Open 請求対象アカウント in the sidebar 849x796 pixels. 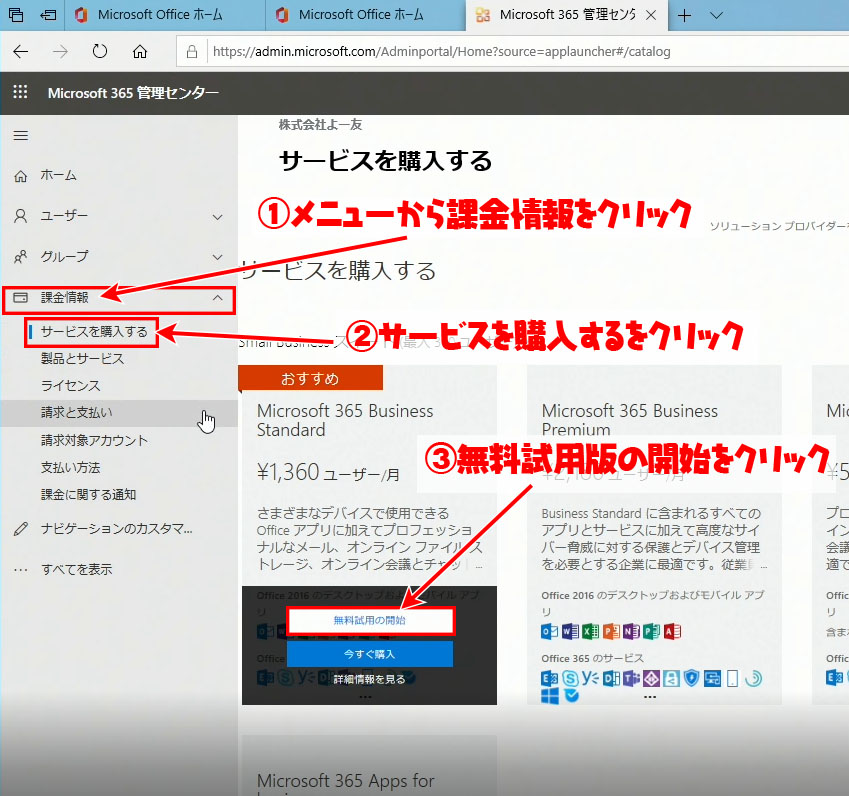pyautogui.click(x=94, y=440)
